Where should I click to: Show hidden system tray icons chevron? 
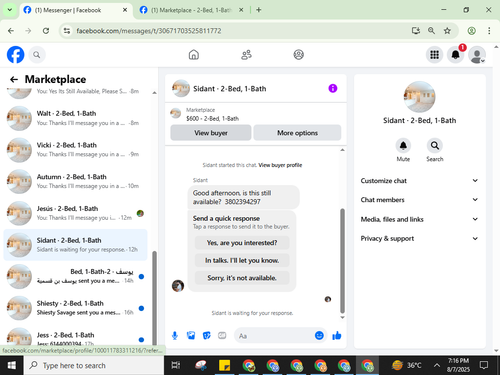pos(437,365)
